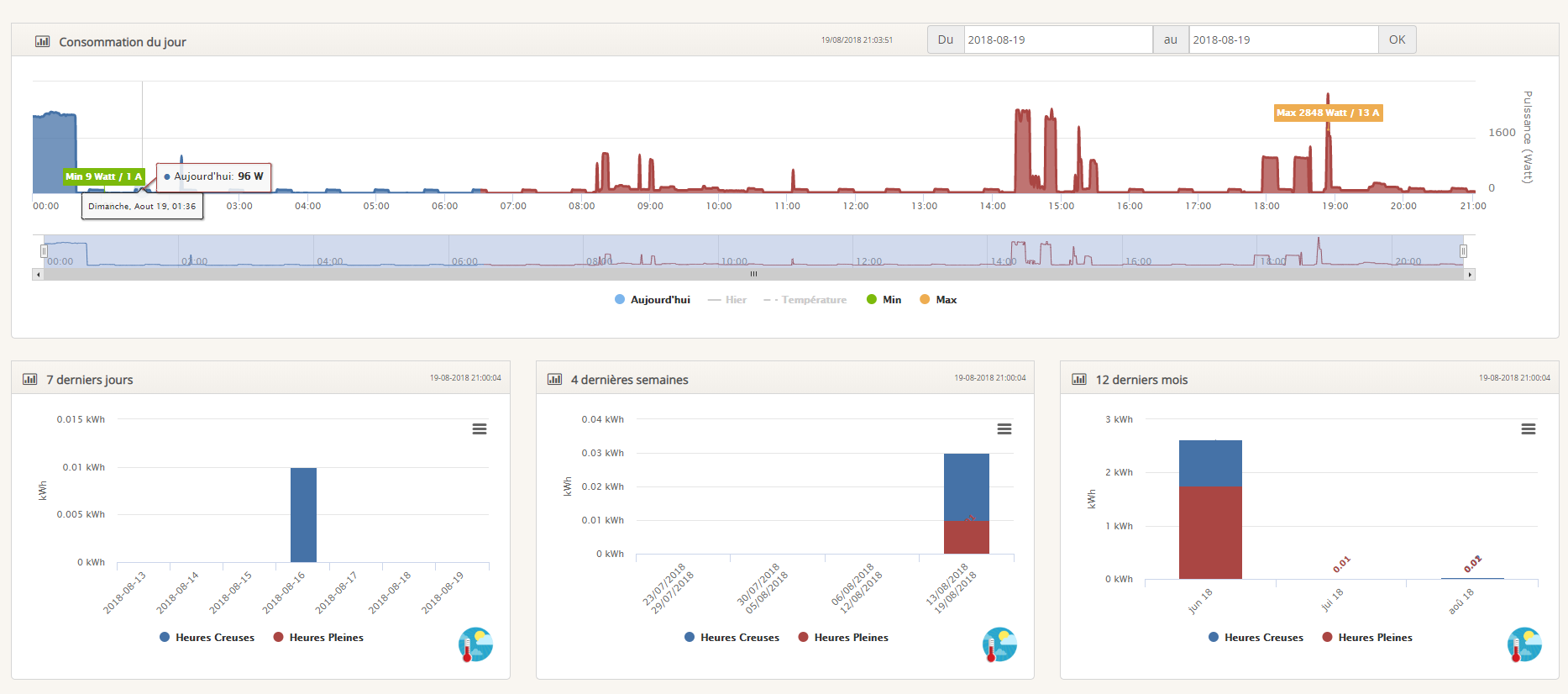
Task: Open hamburger menu of 12 derniers mois chart
Action: pos(1529,428)
